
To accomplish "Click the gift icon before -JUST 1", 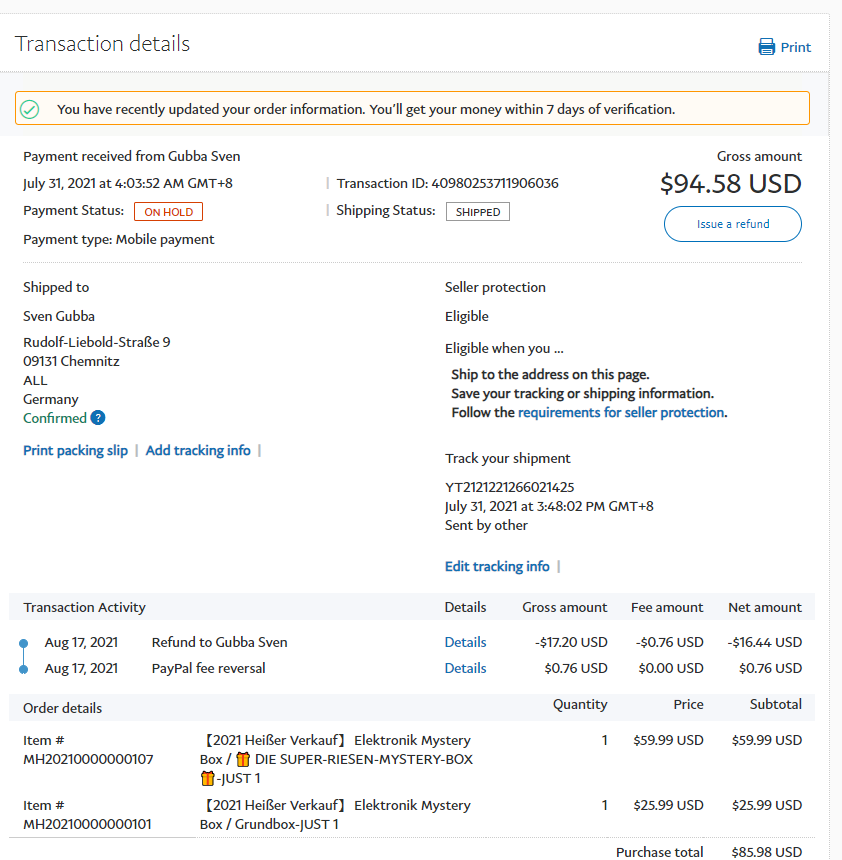I will (208, 778).
